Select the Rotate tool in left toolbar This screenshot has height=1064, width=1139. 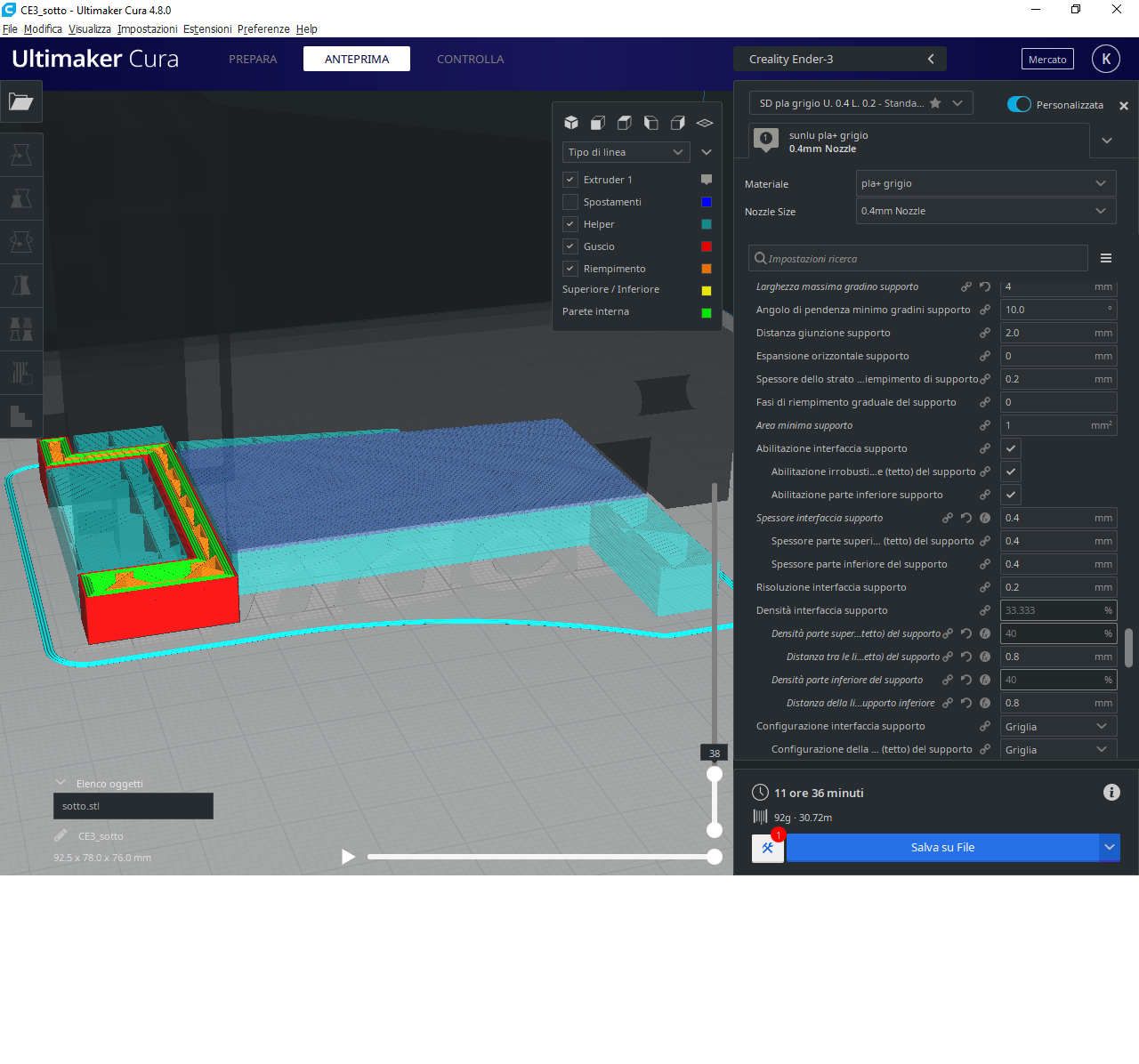21,242
